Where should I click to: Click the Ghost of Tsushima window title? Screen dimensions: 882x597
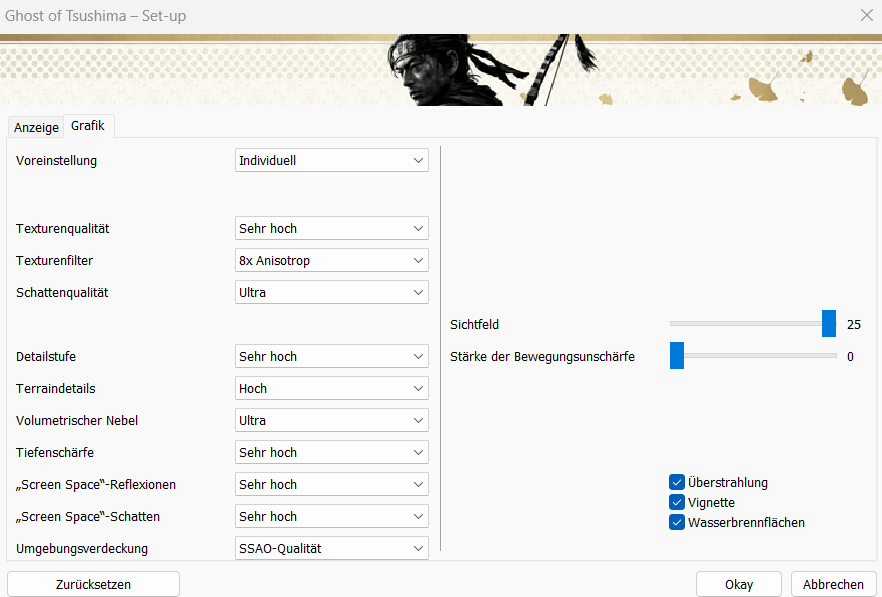96,16
